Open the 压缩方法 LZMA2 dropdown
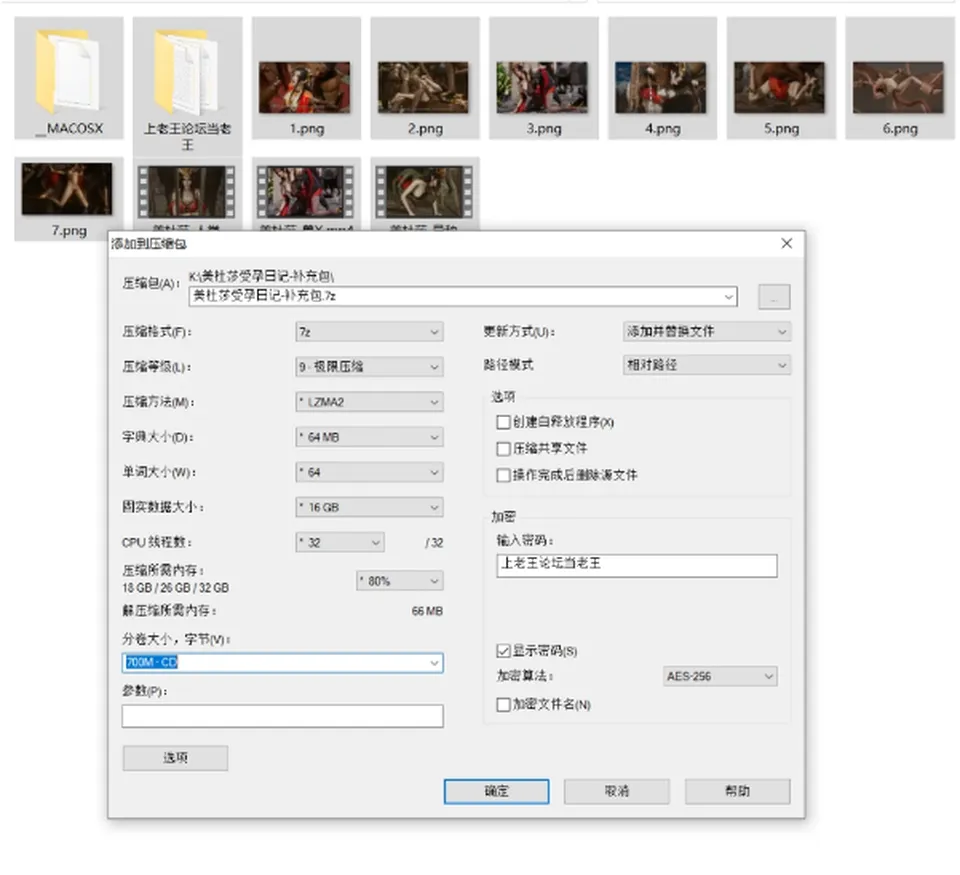The height and width of the screenshot is (875, 960). 369,402
